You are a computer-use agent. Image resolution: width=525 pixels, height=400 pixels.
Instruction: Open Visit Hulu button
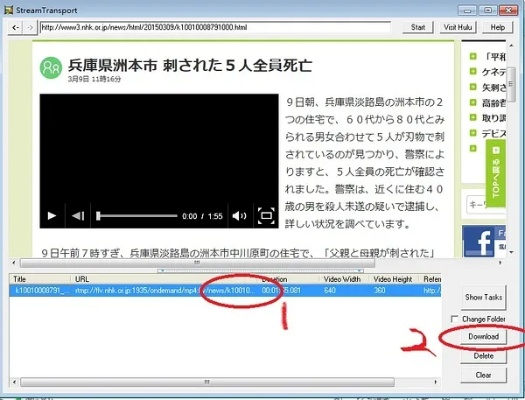[458, 27]
